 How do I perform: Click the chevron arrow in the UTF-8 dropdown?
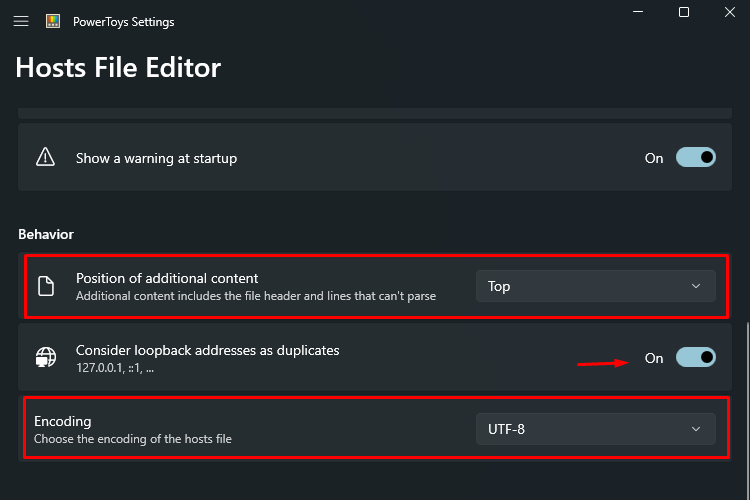pos(696,429)
